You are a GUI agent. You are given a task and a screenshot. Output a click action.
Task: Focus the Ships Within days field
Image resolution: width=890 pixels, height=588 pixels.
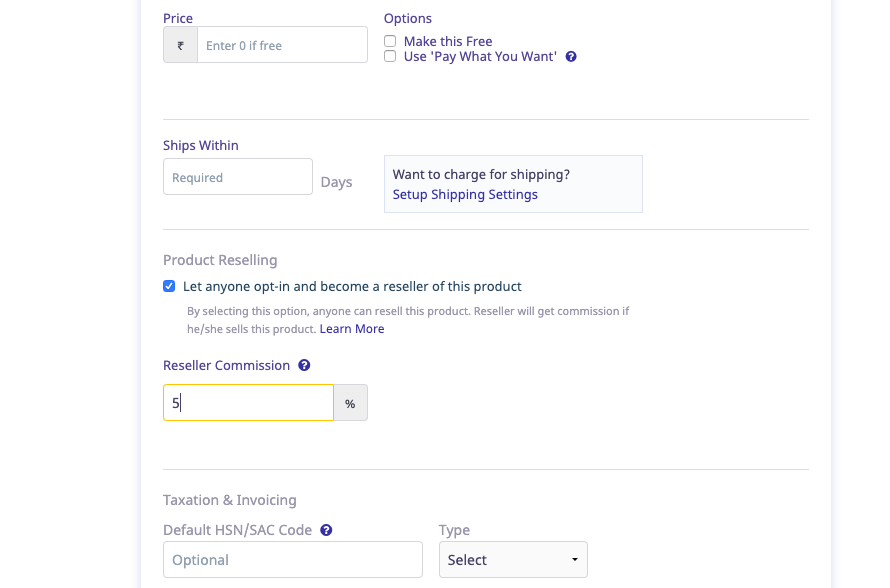click(x=238, y=177)
